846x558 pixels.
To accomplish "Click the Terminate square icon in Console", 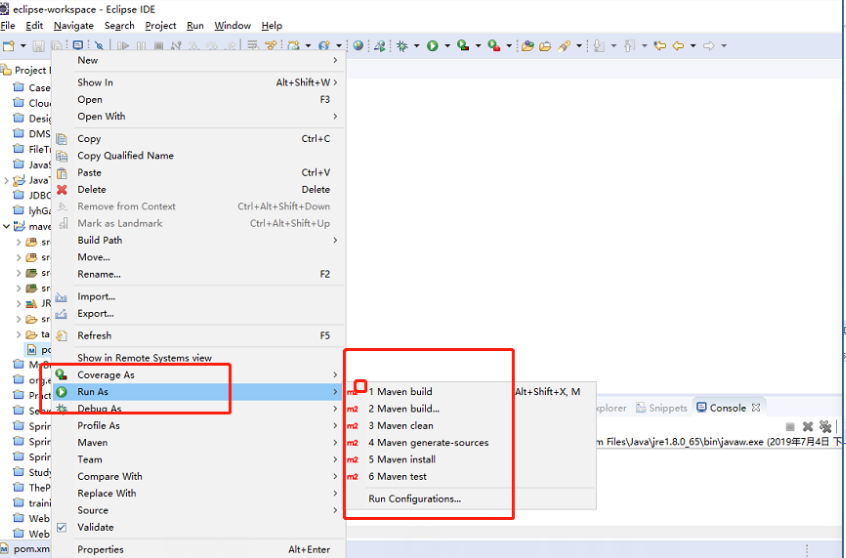I will tap(790, 427).
